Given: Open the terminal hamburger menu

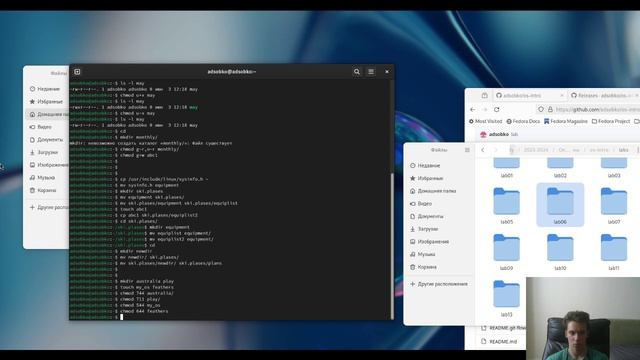Looking at the screenshot, I should [x=371, y=72].
